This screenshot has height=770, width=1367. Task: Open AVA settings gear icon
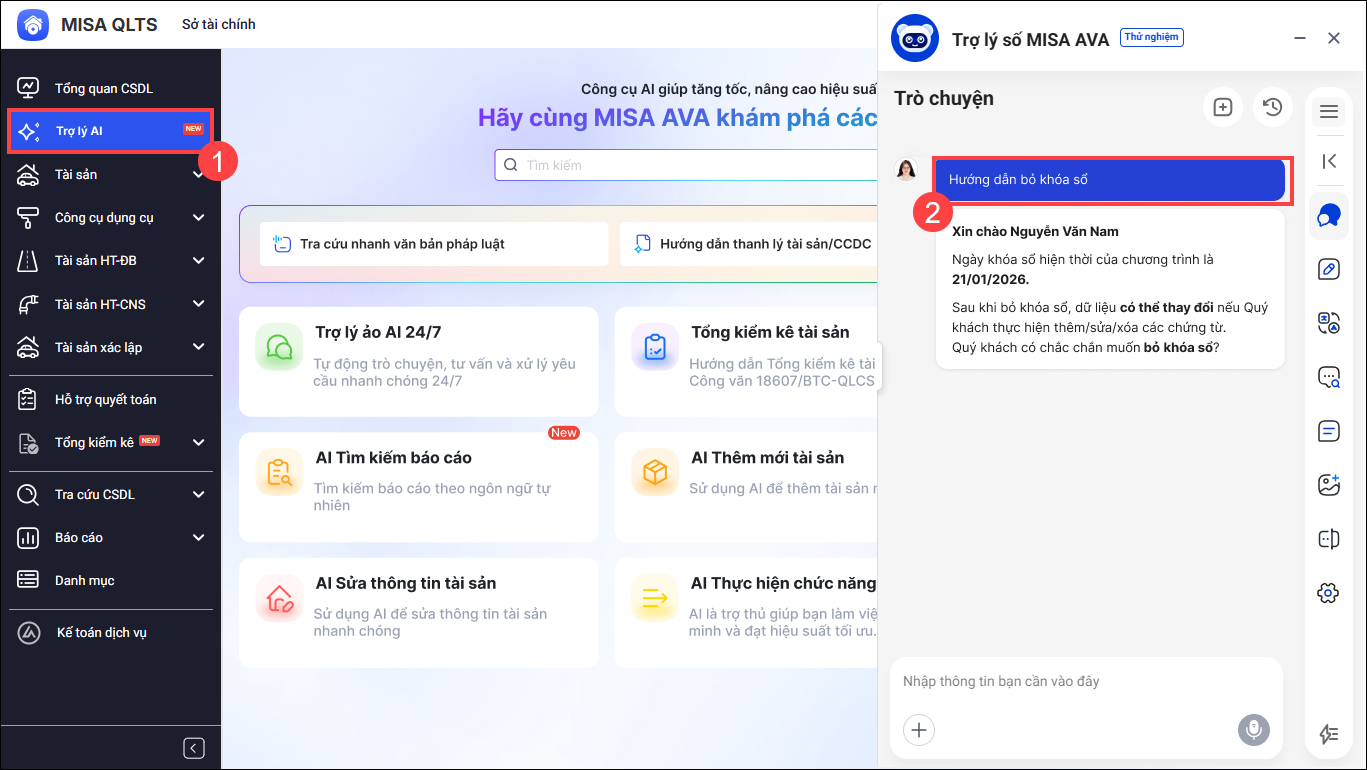1329,593
